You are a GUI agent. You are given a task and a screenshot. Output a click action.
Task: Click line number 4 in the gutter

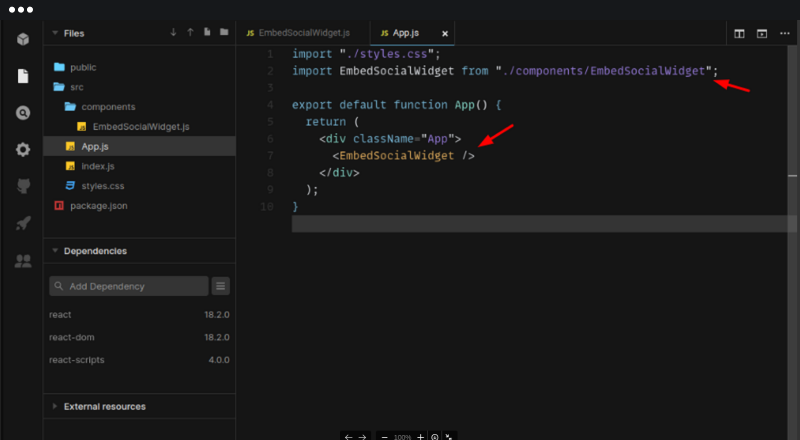click(x=270, y=105)
